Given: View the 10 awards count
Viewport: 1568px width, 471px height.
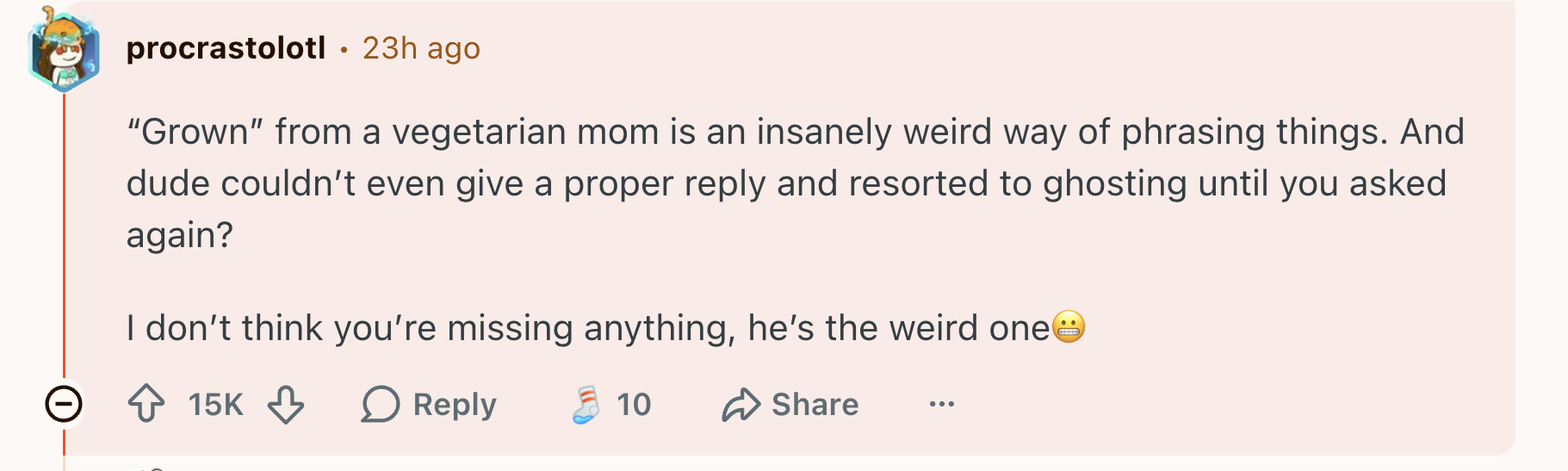Looking at the screenshot, I should (634, 404).
